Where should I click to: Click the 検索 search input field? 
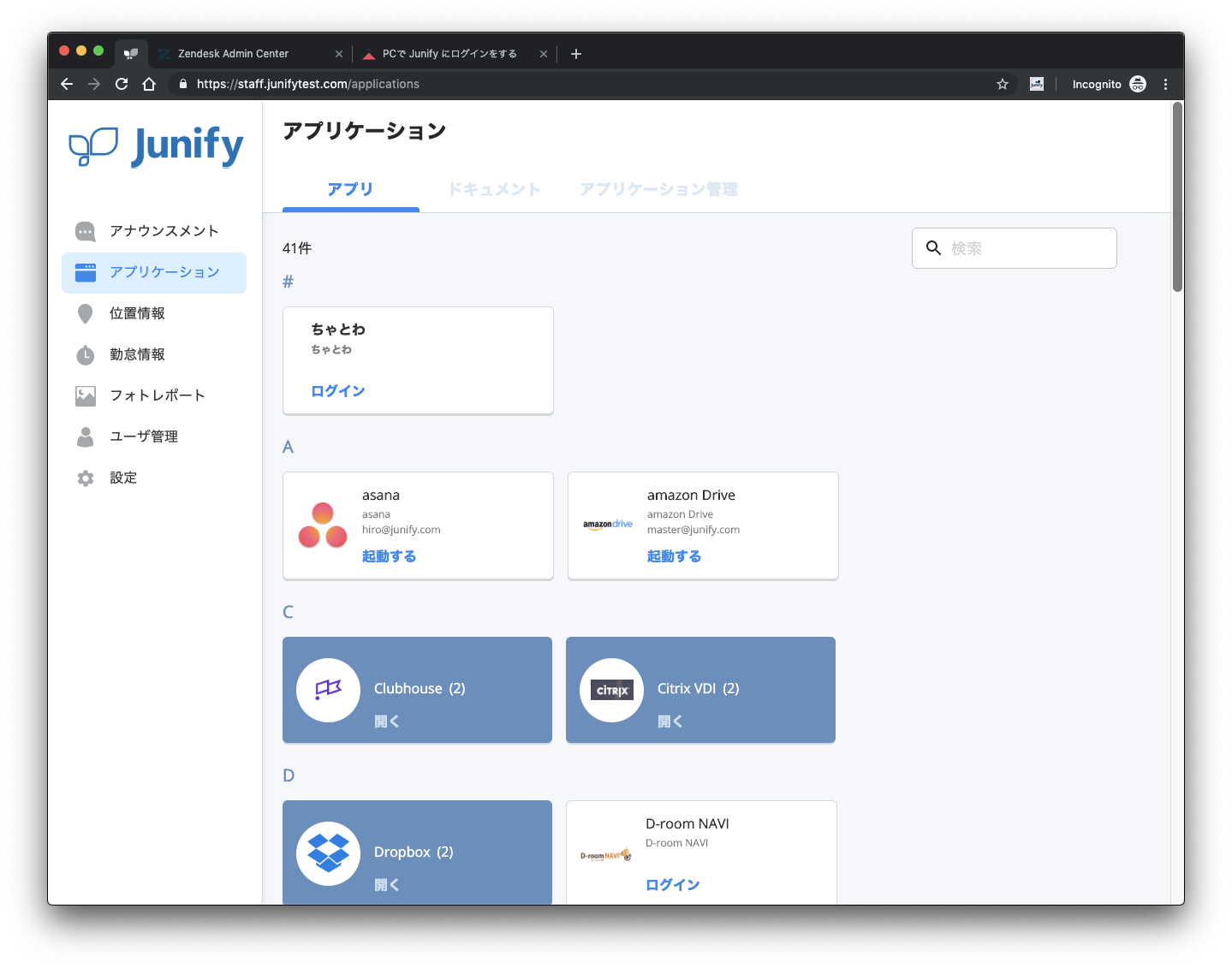(x=1027, y=248)
